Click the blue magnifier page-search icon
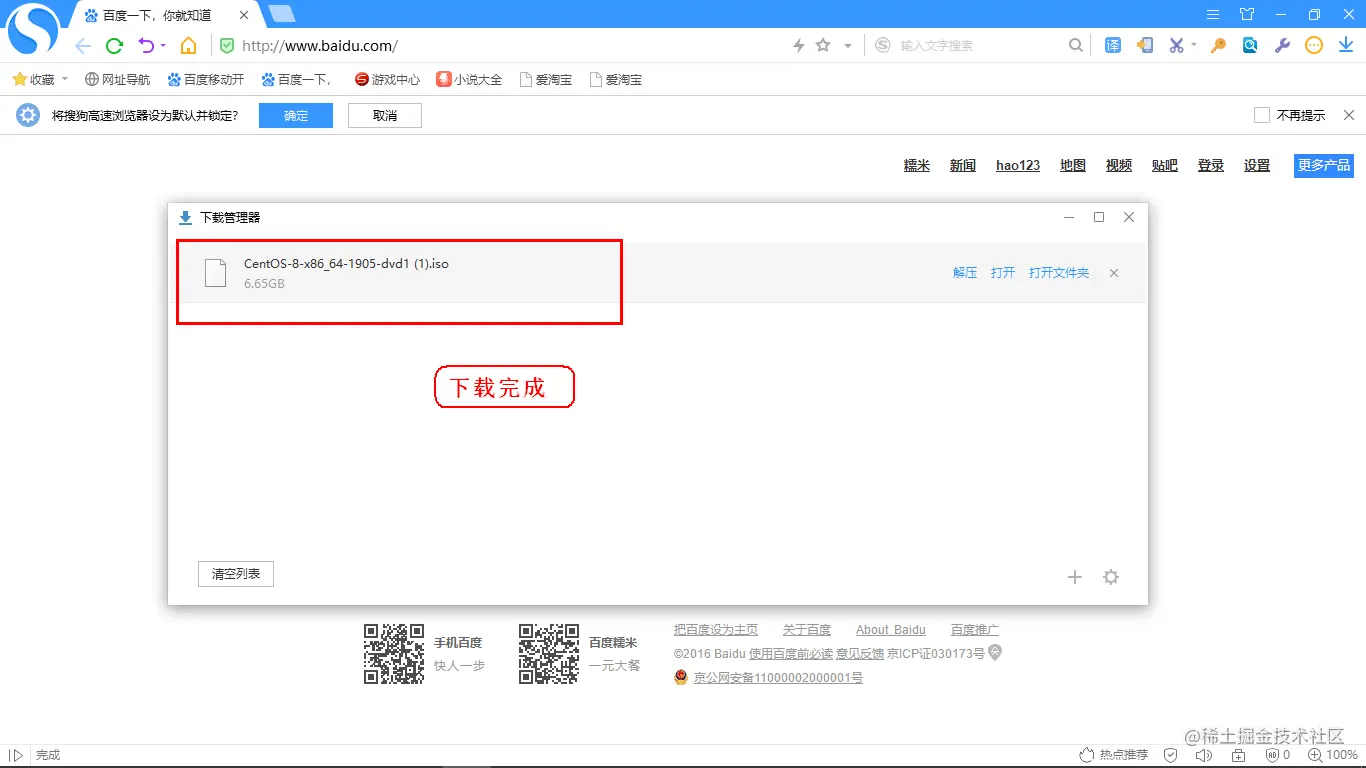 [1250, 45]
